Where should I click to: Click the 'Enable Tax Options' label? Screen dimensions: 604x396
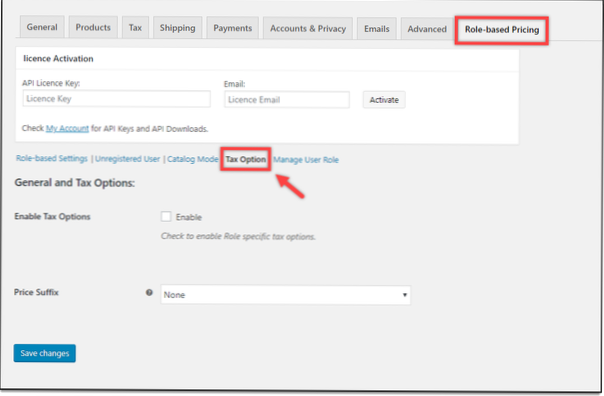click(x=52, y=216)
